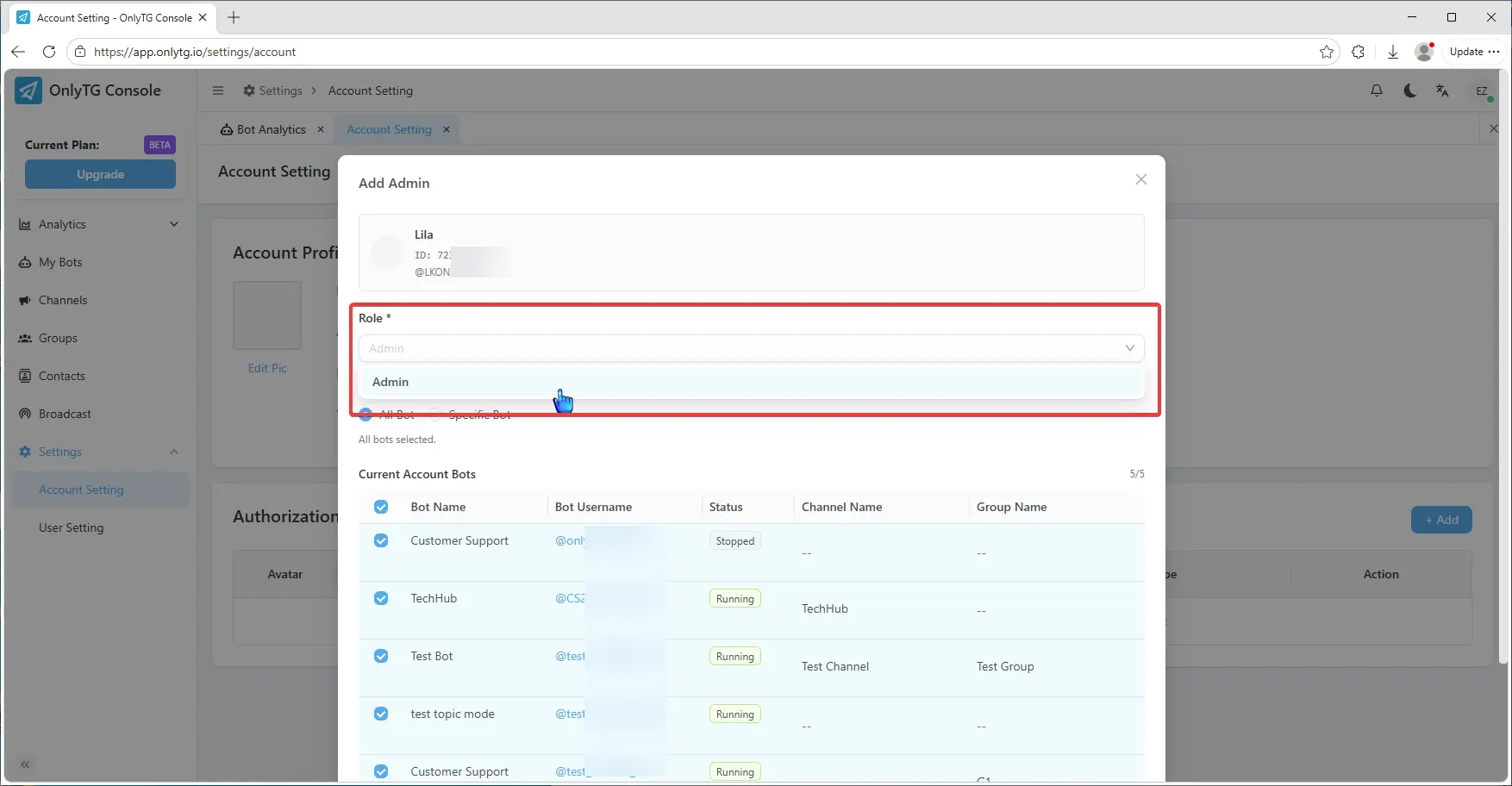Open My Bots in sidebar
This screenshot has height=786, width=1512.
60,262
